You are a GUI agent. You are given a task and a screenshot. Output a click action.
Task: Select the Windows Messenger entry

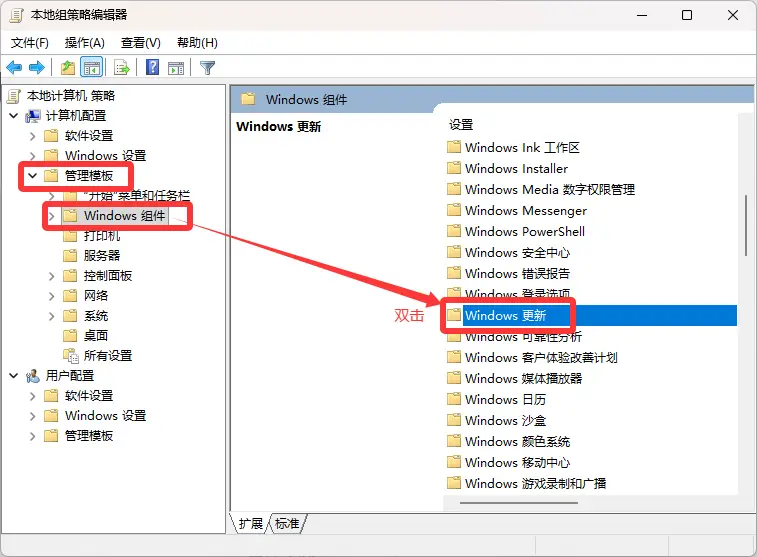[526, 210]
